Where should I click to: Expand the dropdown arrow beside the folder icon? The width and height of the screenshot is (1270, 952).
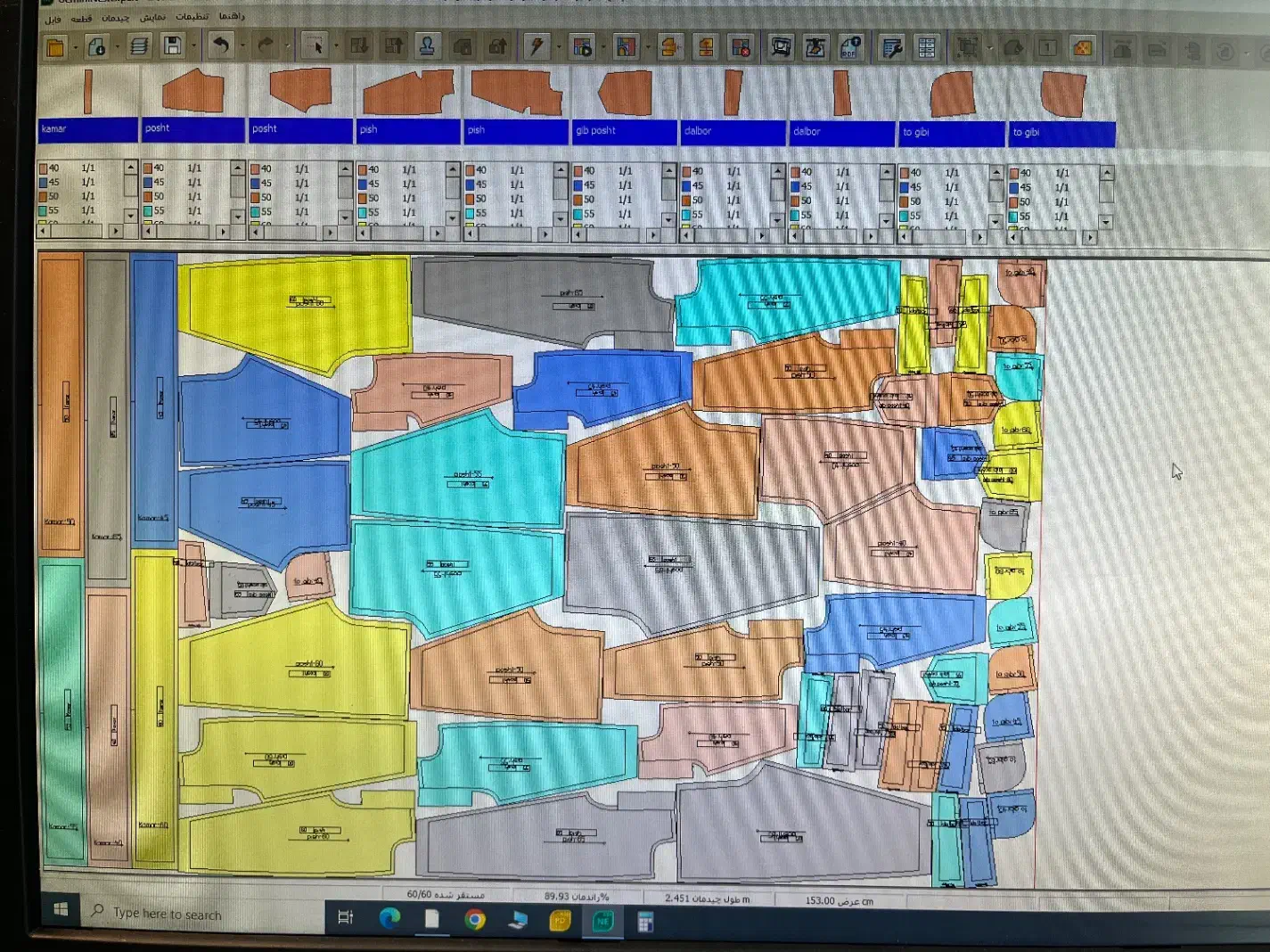click(76, 47)
